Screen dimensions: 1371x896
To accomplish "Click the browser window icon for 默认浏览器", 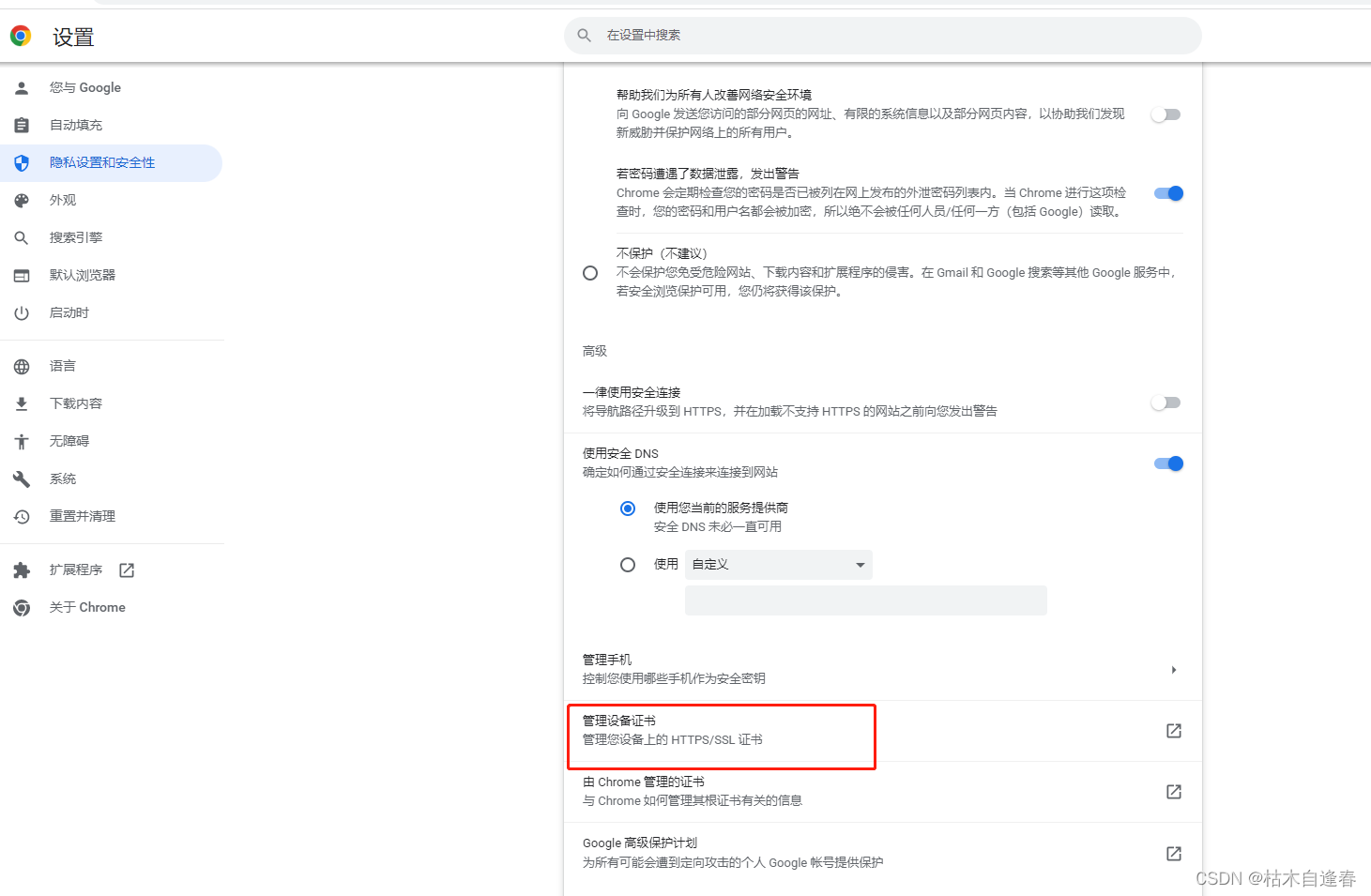I will (22, 275).
